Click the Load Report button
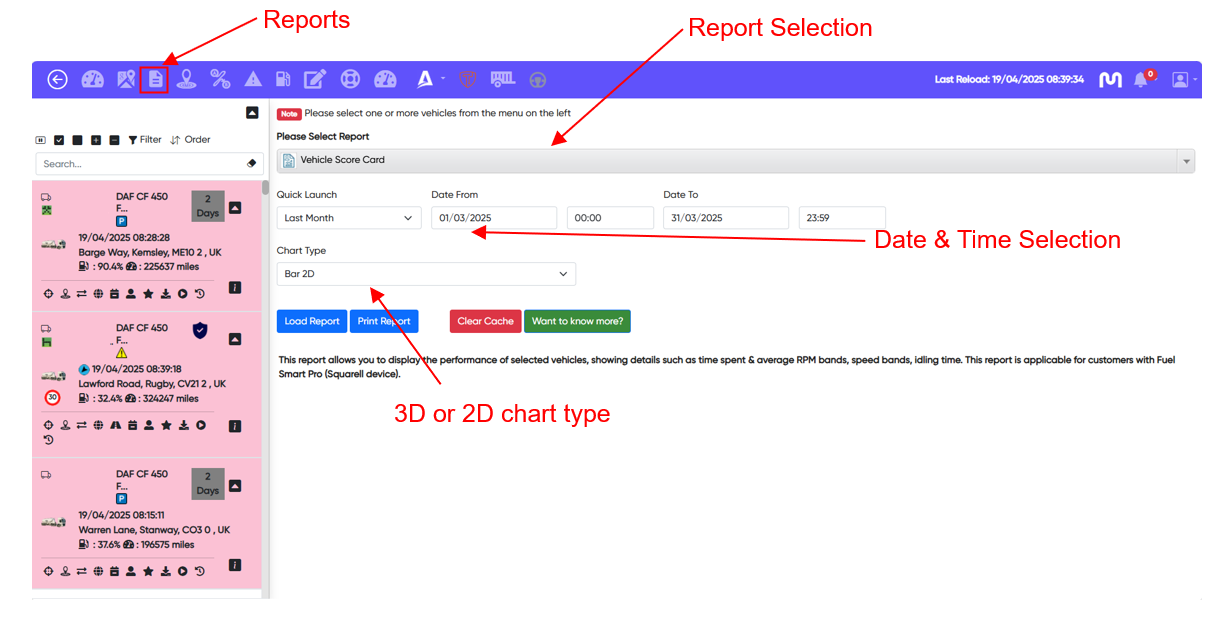 click(x=311, y=321)
